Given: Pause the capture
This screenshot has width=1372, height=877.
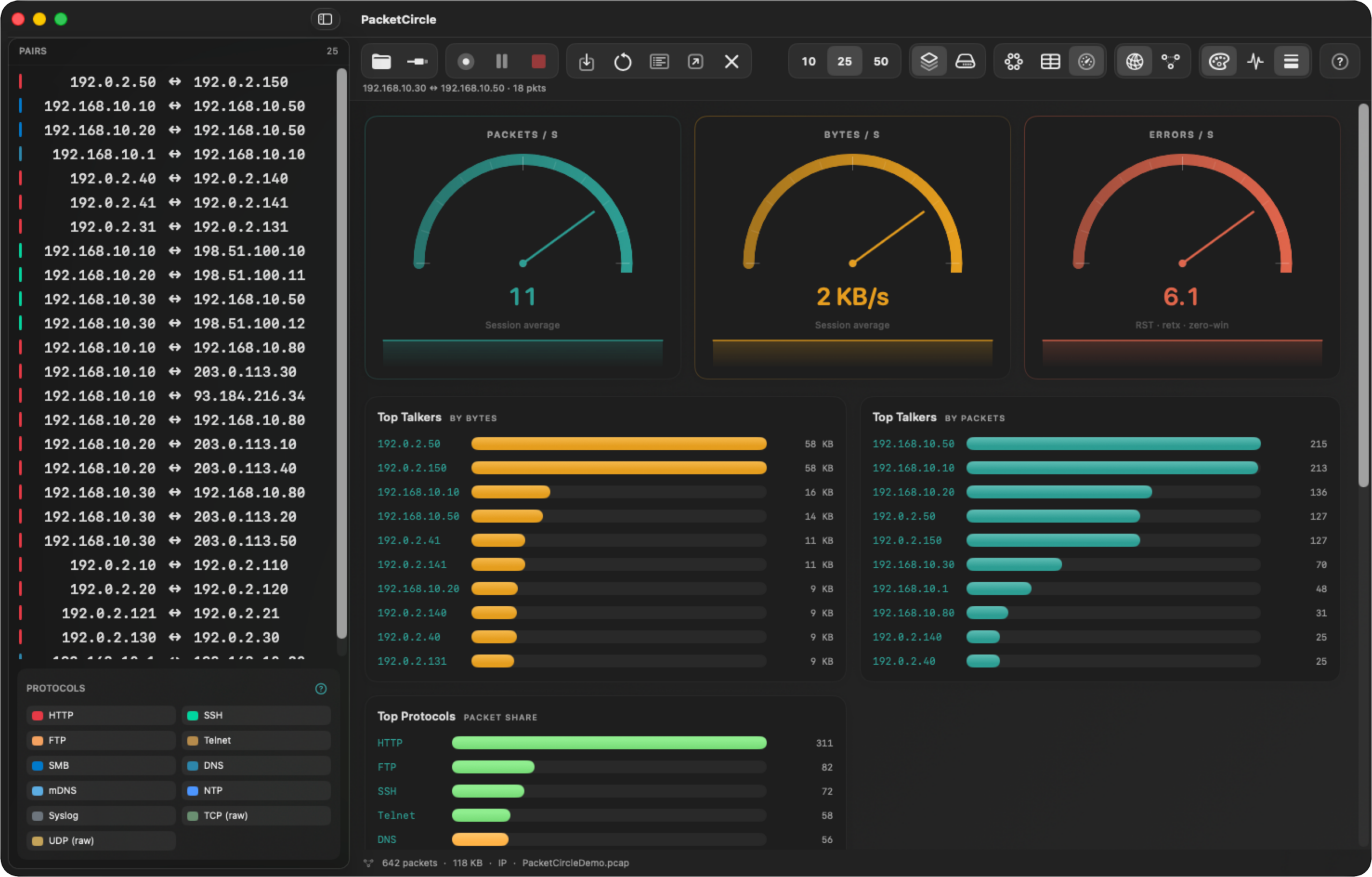Looking at the screenshot, I should coord(502,62).
